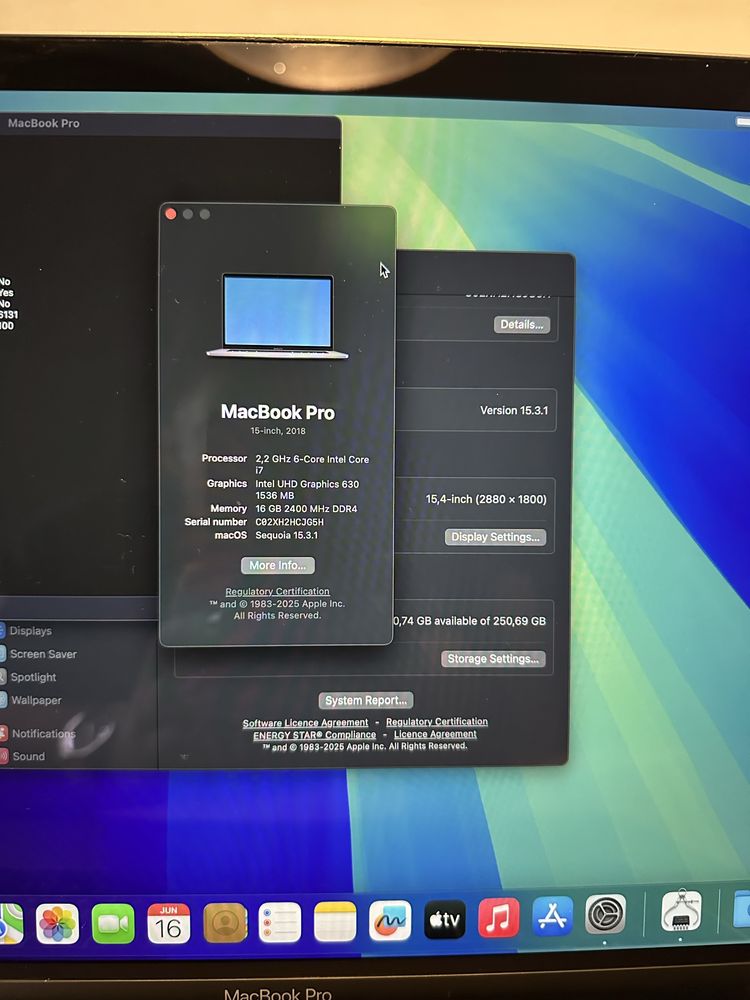Click the 15,4-inch (2880 × 1800) display text

(x=486, y=499)
